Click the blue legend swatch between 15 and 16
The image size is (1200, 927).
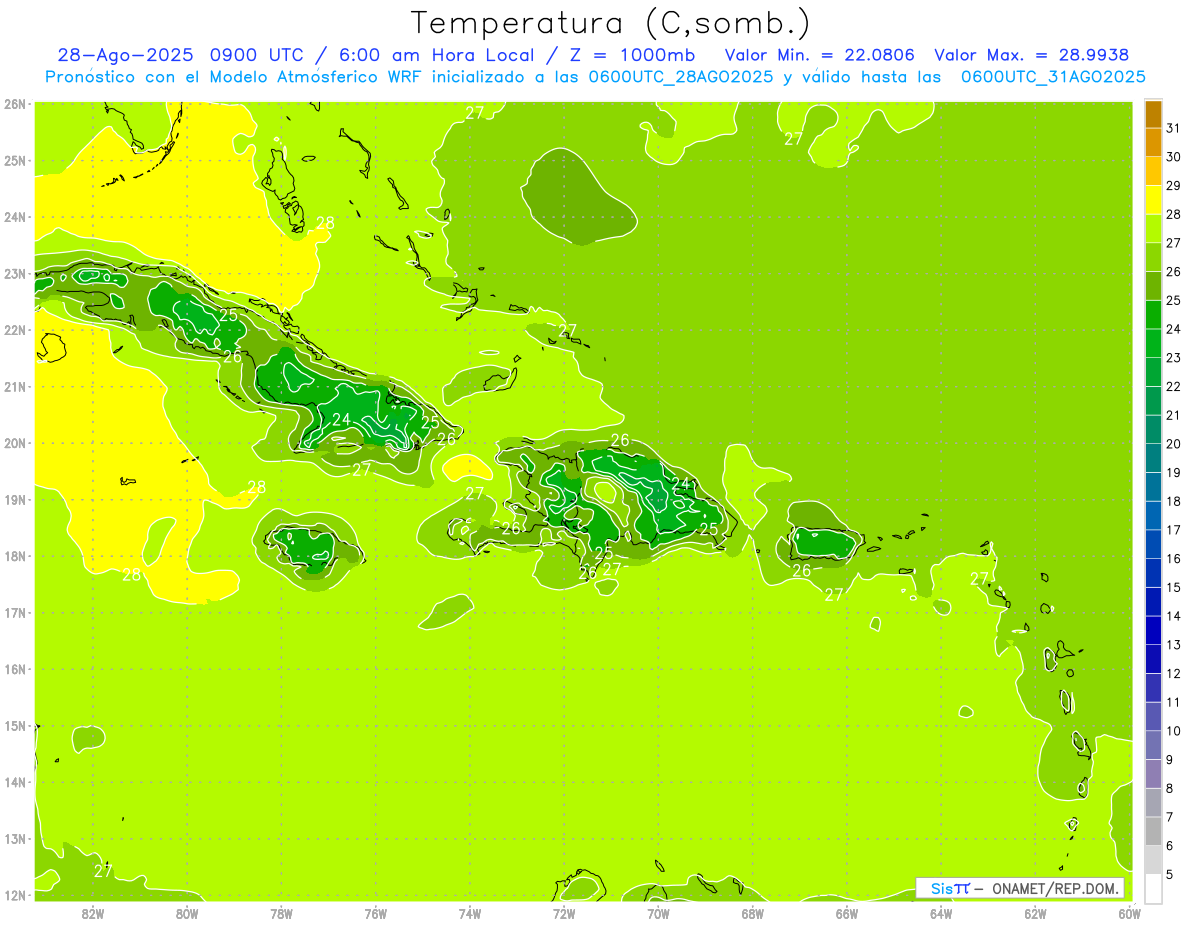[x=1153, y=573]
